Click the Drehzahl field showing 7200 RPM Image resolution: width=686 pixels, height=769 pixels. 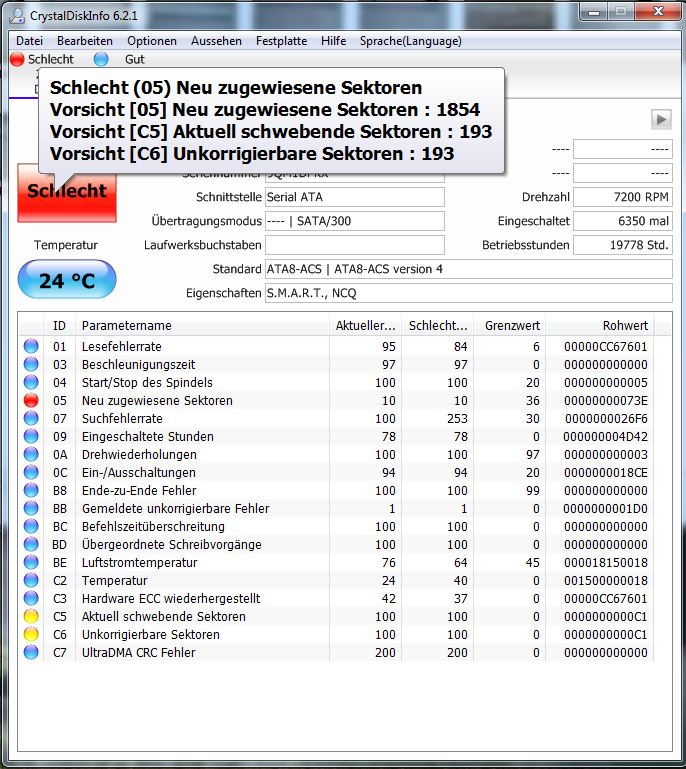pyautogui.click(x=622, y=197)
